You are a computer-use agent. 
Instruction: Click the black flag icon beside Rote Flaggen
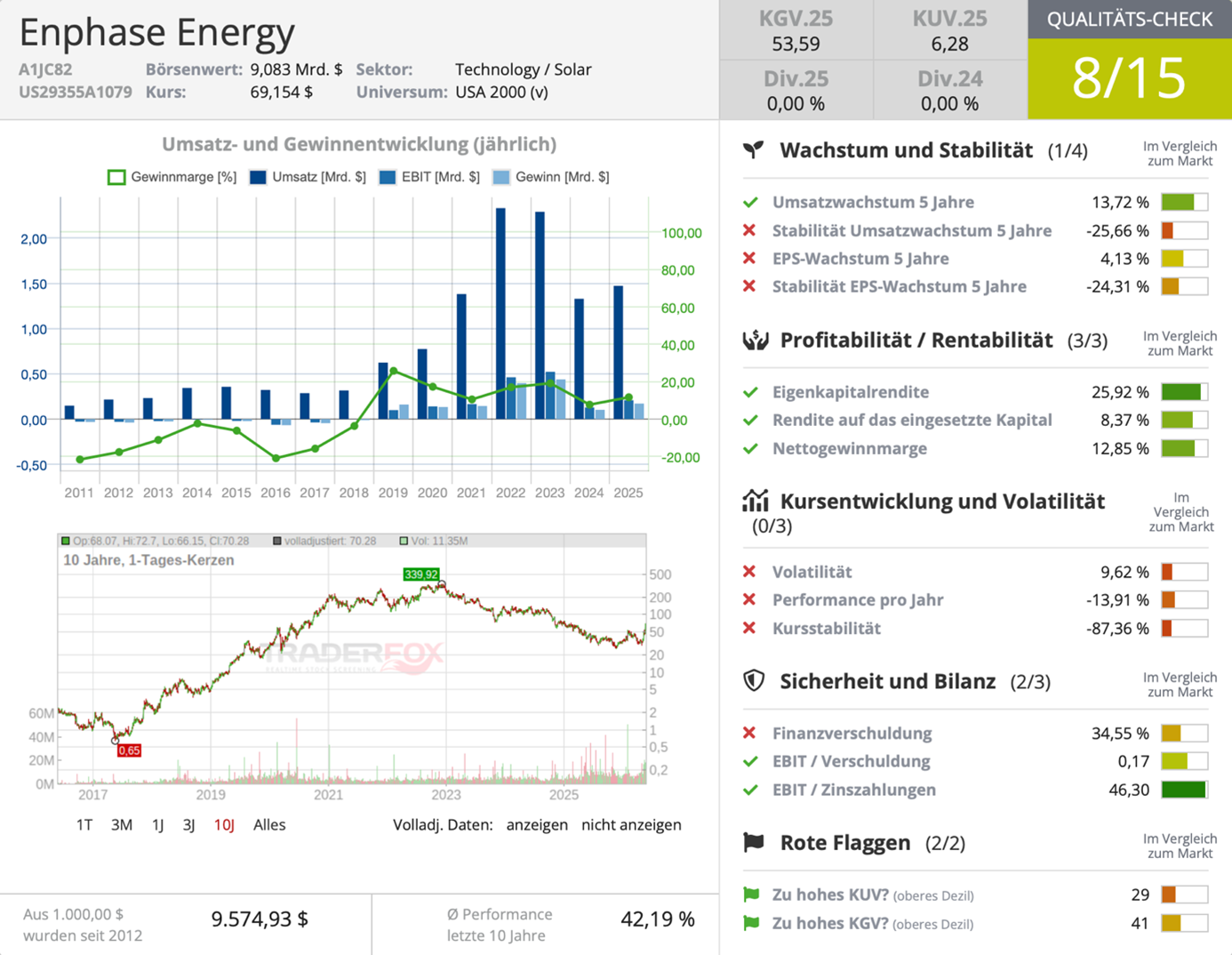point(754,842)
